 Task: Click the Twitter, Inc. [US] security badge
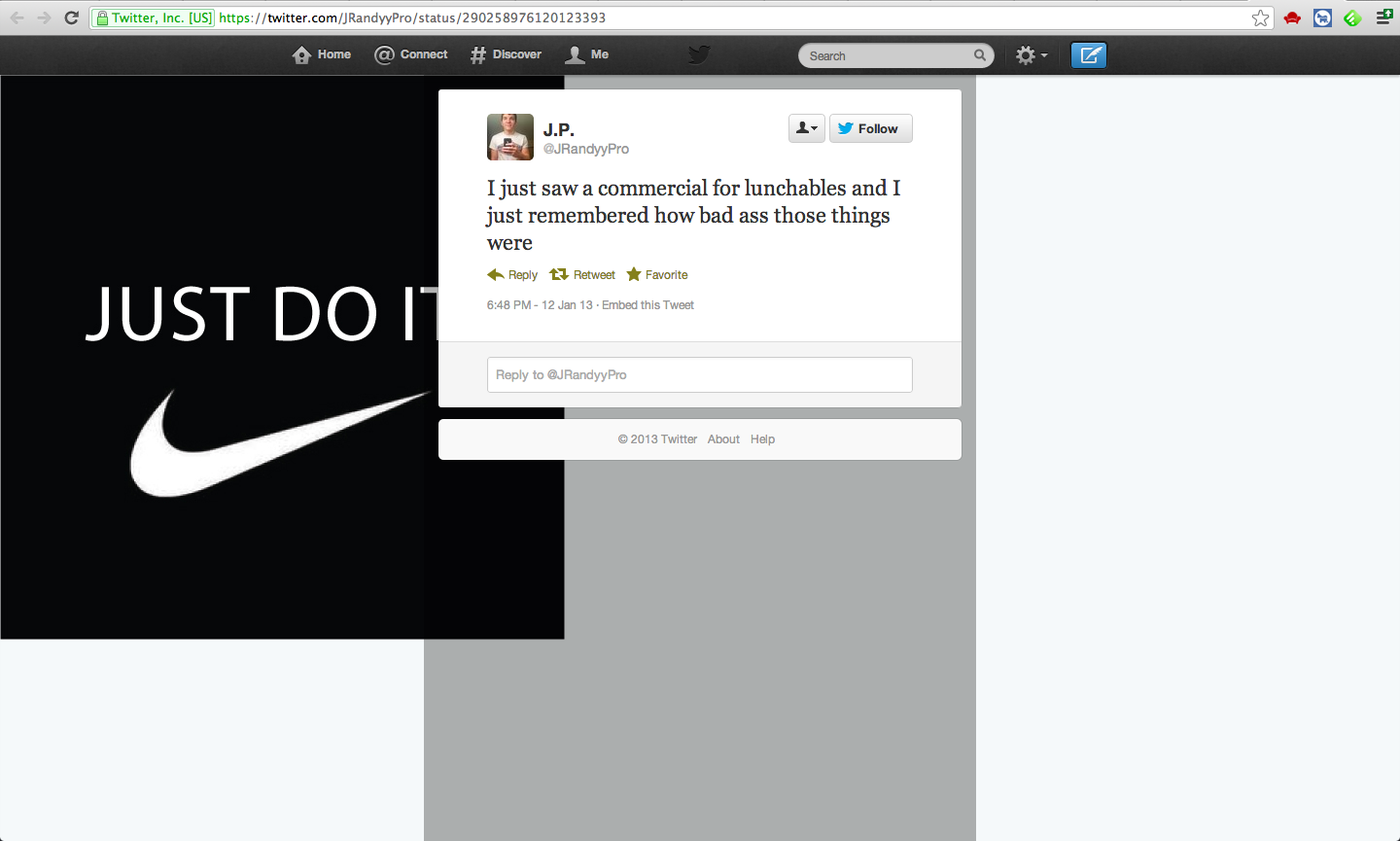pyautogui.click(x=154, y=18)
